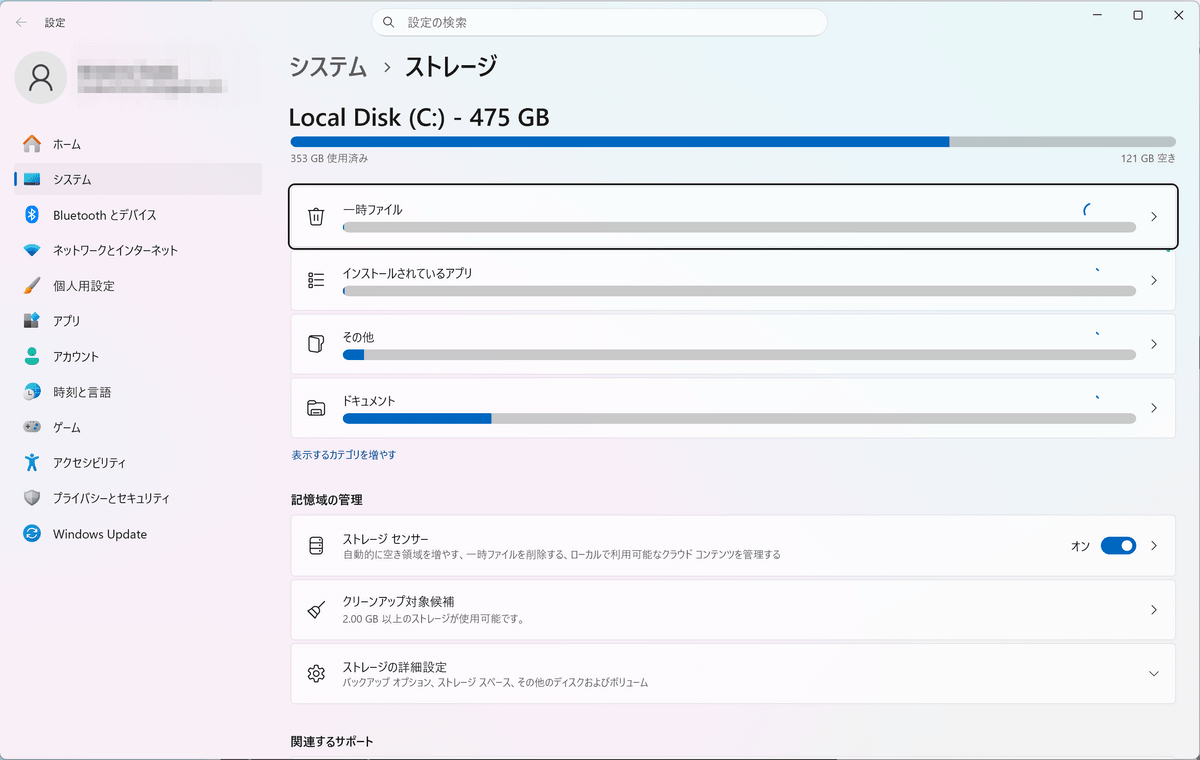
Task: Open the ドキュメント category chevron
Action: coord(1154,408)
